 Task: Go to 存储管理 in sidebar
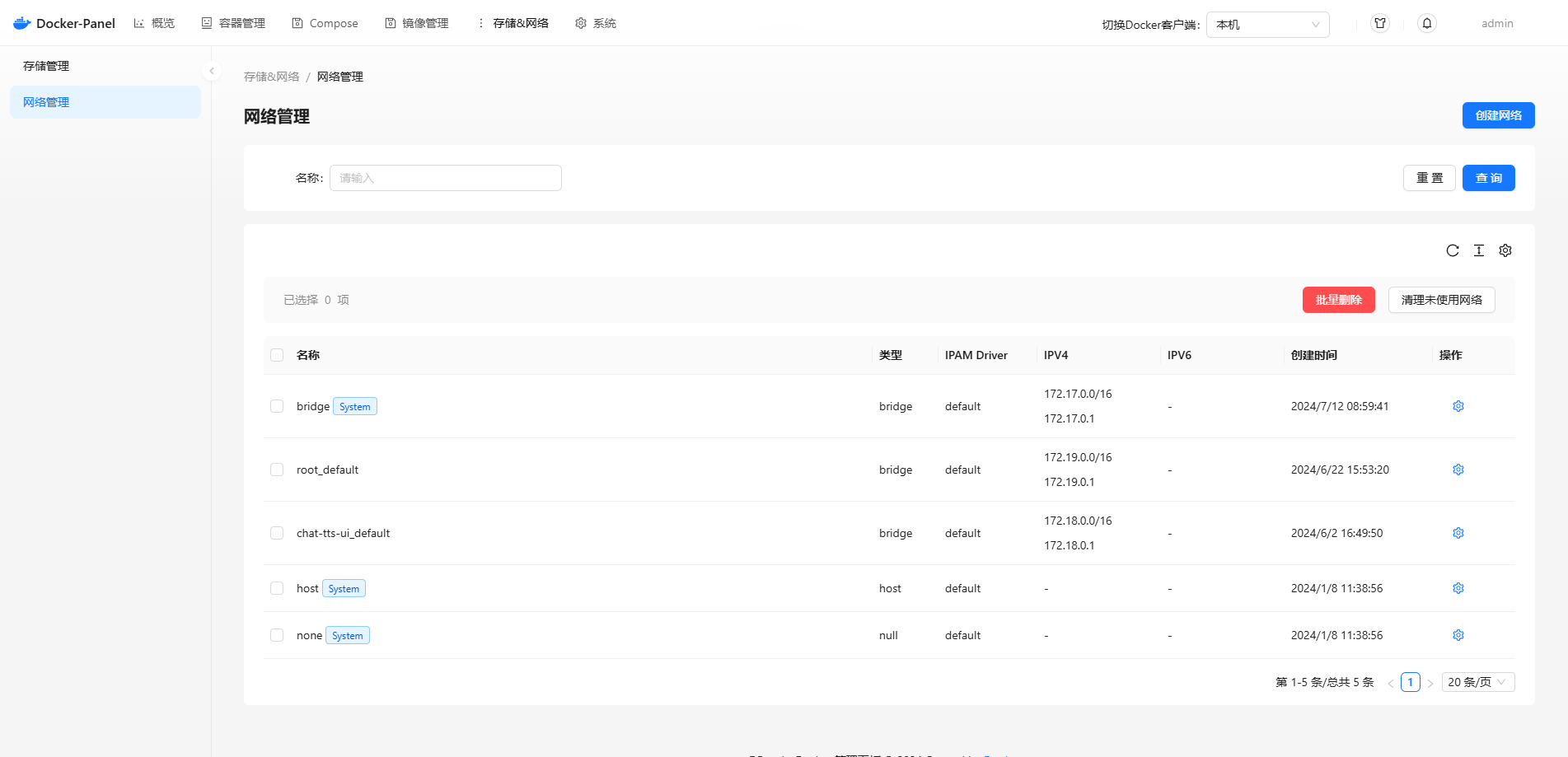click(x=46, y=66)
